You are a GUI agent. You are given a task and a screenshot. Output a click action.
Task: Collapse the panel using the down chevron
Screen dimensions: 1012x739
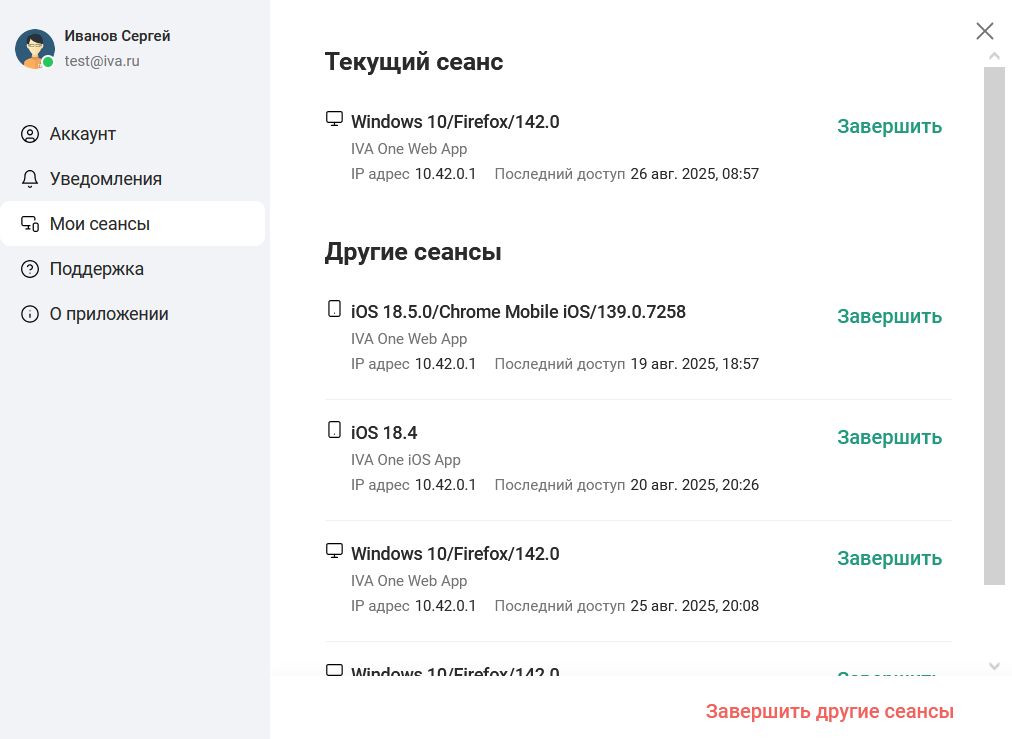coord(994,665)
